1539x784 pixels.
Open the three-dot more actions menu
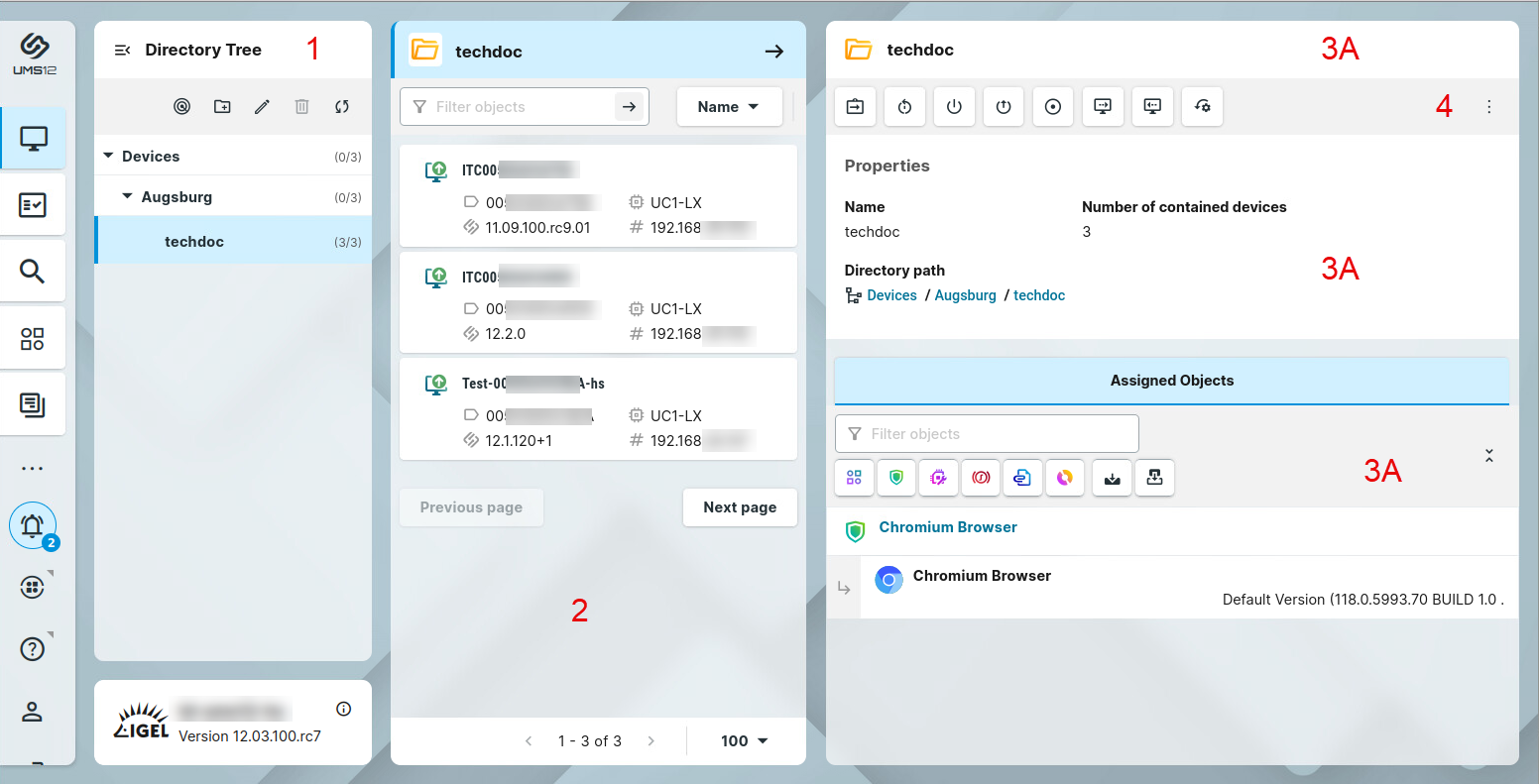[x=1488, y=107]
